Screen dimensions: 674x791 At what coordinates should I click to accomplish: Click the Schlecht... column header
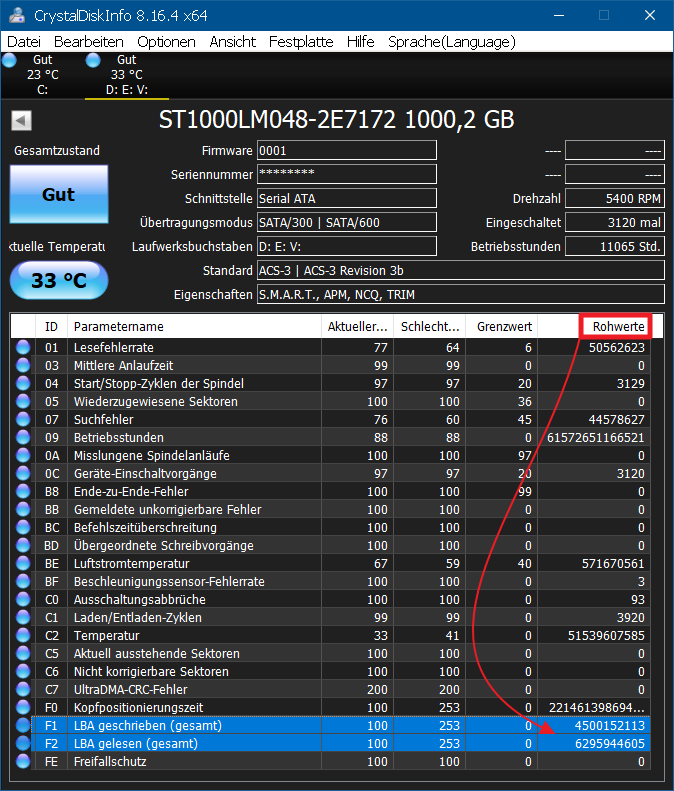tap(430, 326)
